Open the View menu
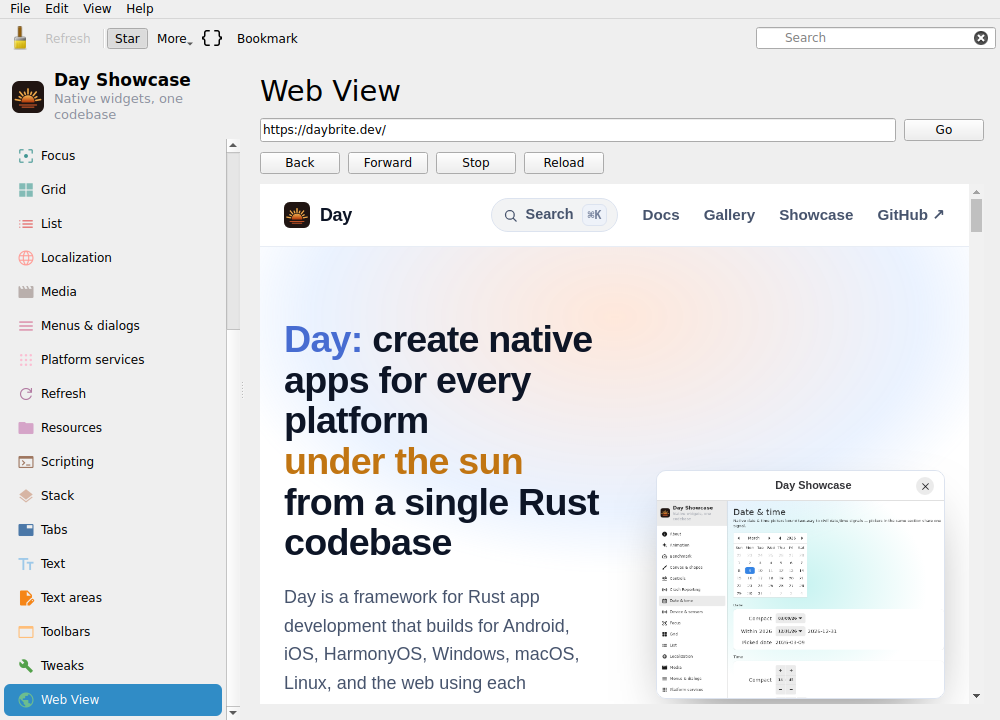The image size is (1000, 720). [97, 8]
